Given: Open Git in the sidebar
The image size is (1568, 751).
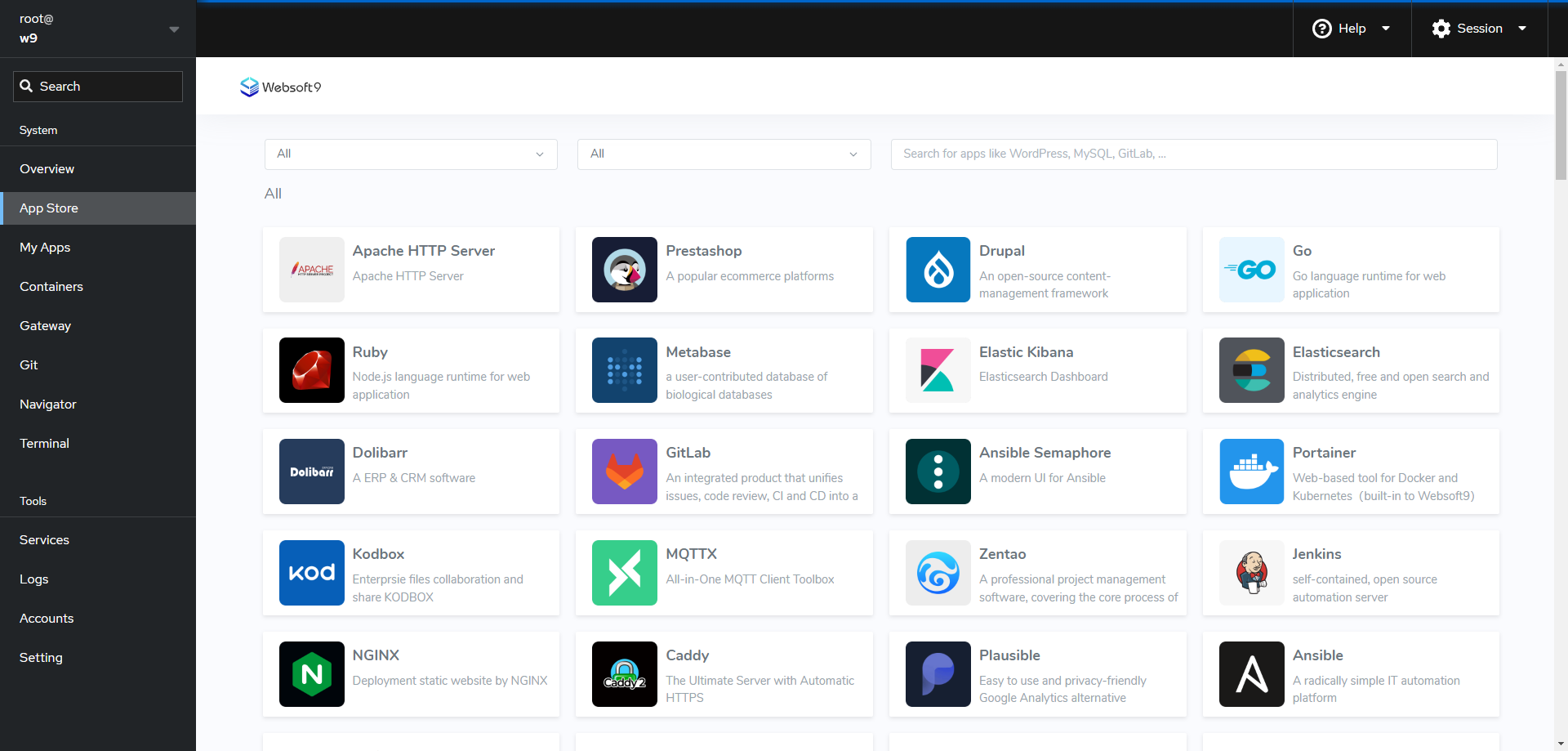Looking at the screenshot, I should click(98, 365).
